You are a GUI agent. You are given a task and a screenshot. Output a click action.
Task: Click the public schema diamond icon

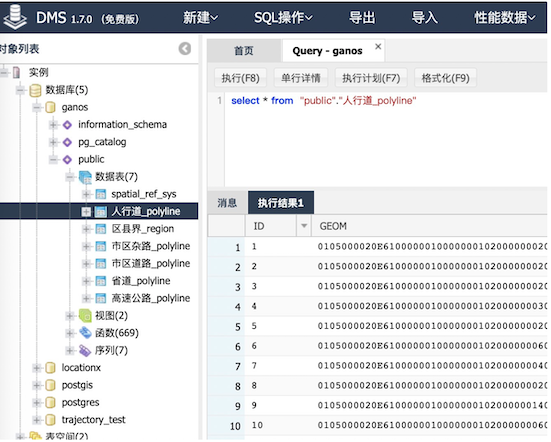point(67,160)
